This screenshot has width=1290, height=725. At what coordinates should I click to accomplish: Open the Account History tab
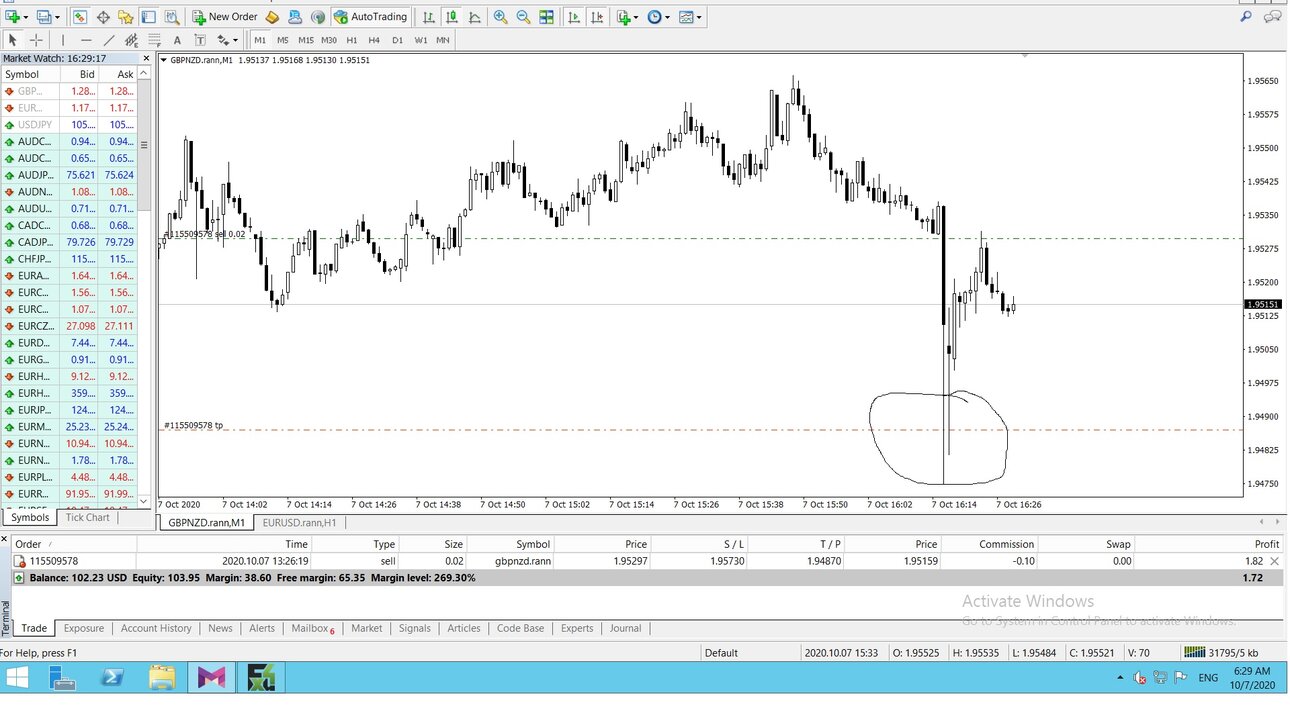point(156,628)
